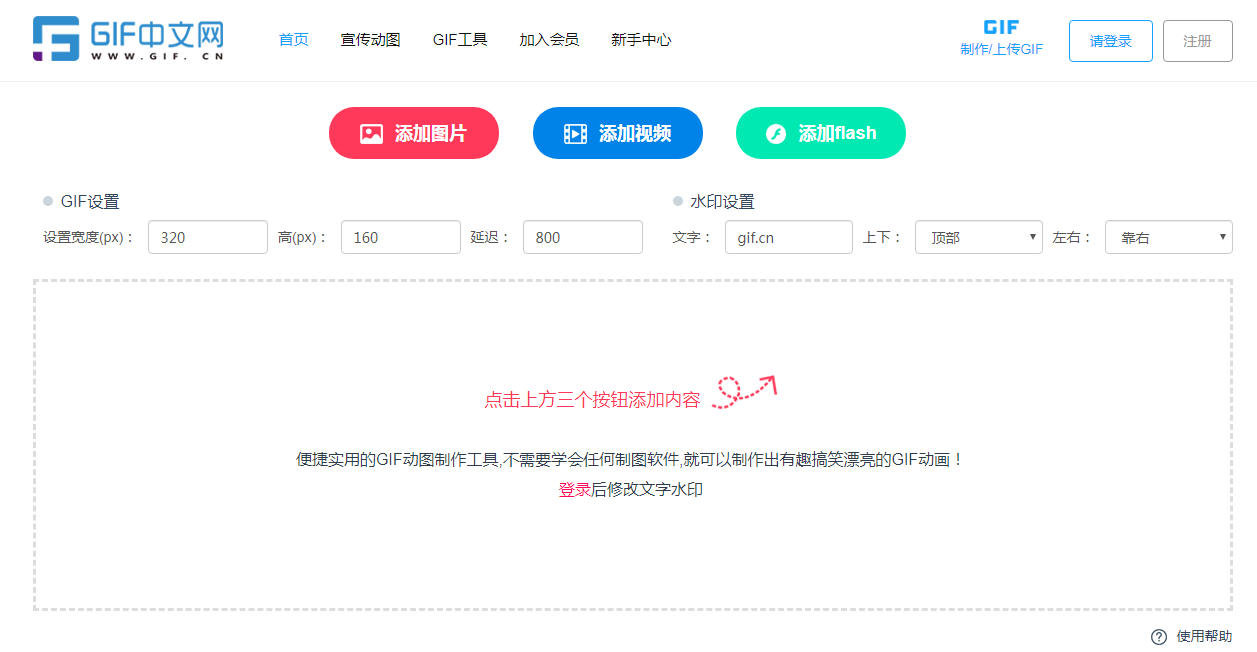The image size is (1257, 652).
Task: Click 制作/上传GIF link
Action: 1001,49
